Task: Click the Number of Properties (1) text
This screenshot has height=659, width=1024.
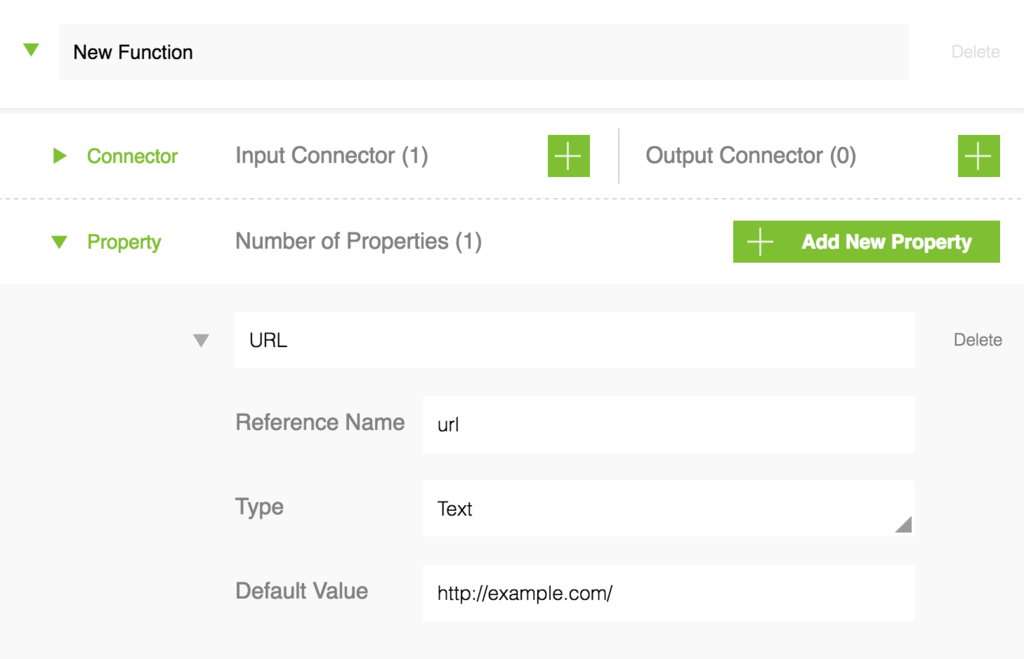Action: [x=358, y=241]
